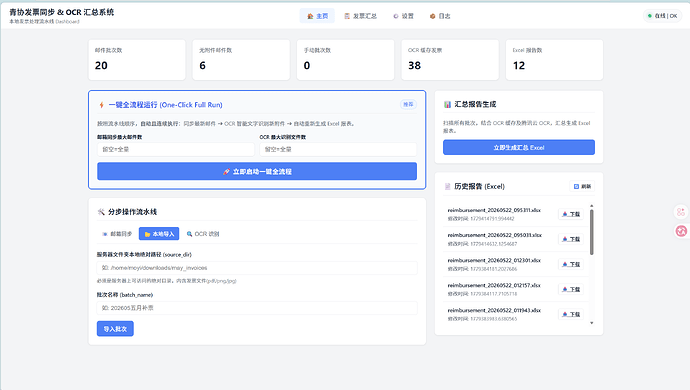This screenshot has width=690, height=390.
Task: Click the history reports scrollbar thumb
Action: coord(591,232)
